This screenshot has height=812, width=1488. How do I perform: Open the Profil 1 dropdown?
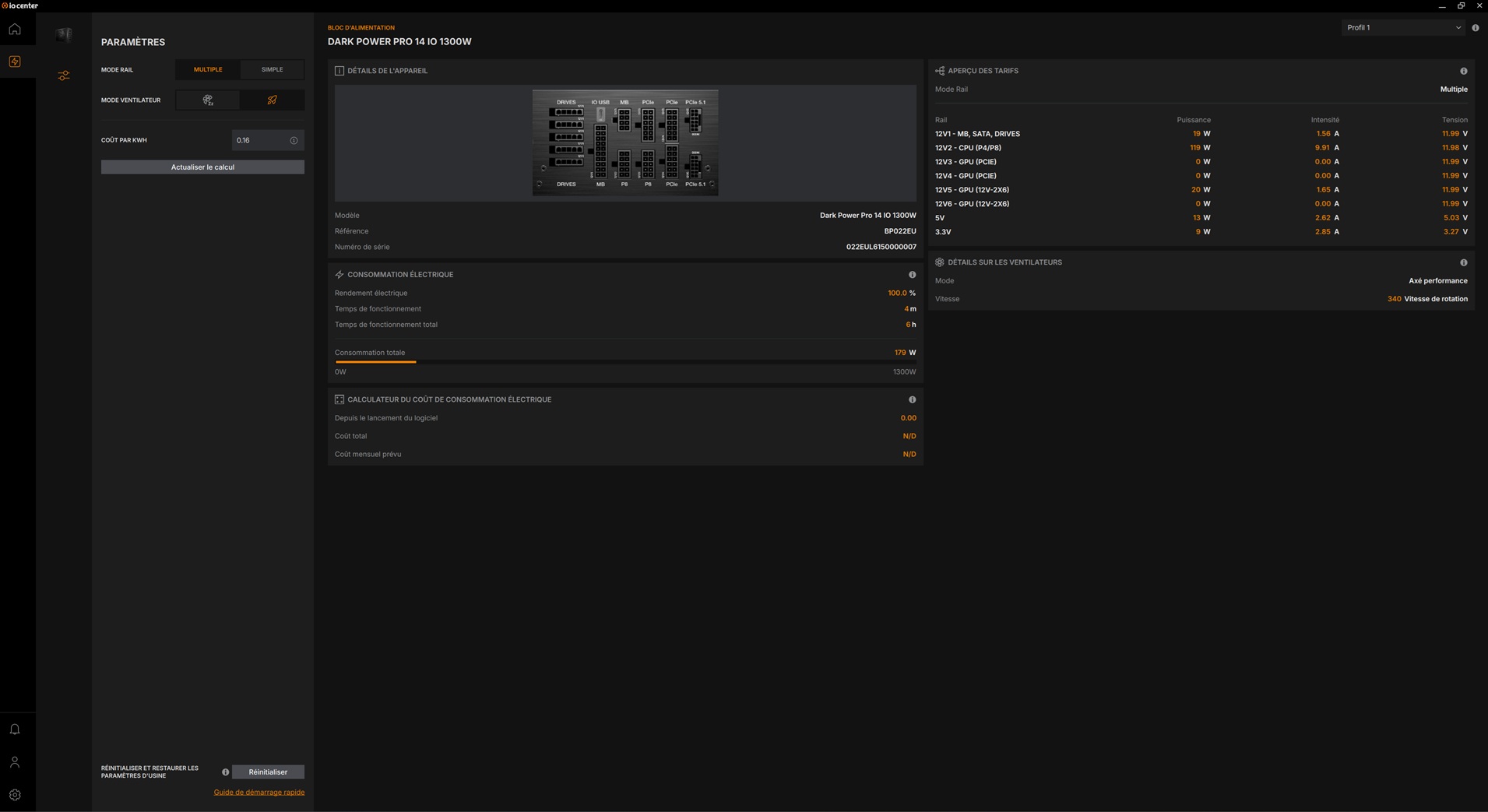pos(1404,28)
